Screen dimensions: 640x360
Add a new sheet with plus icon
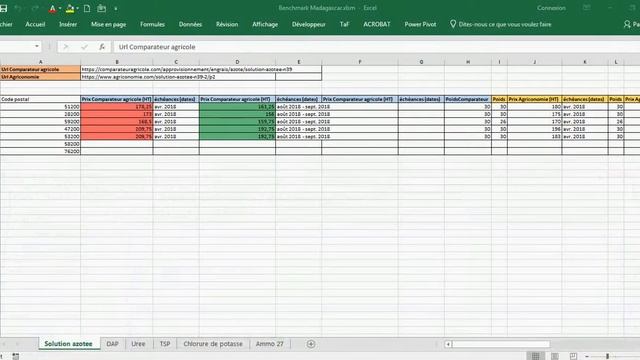pos(311,344)
